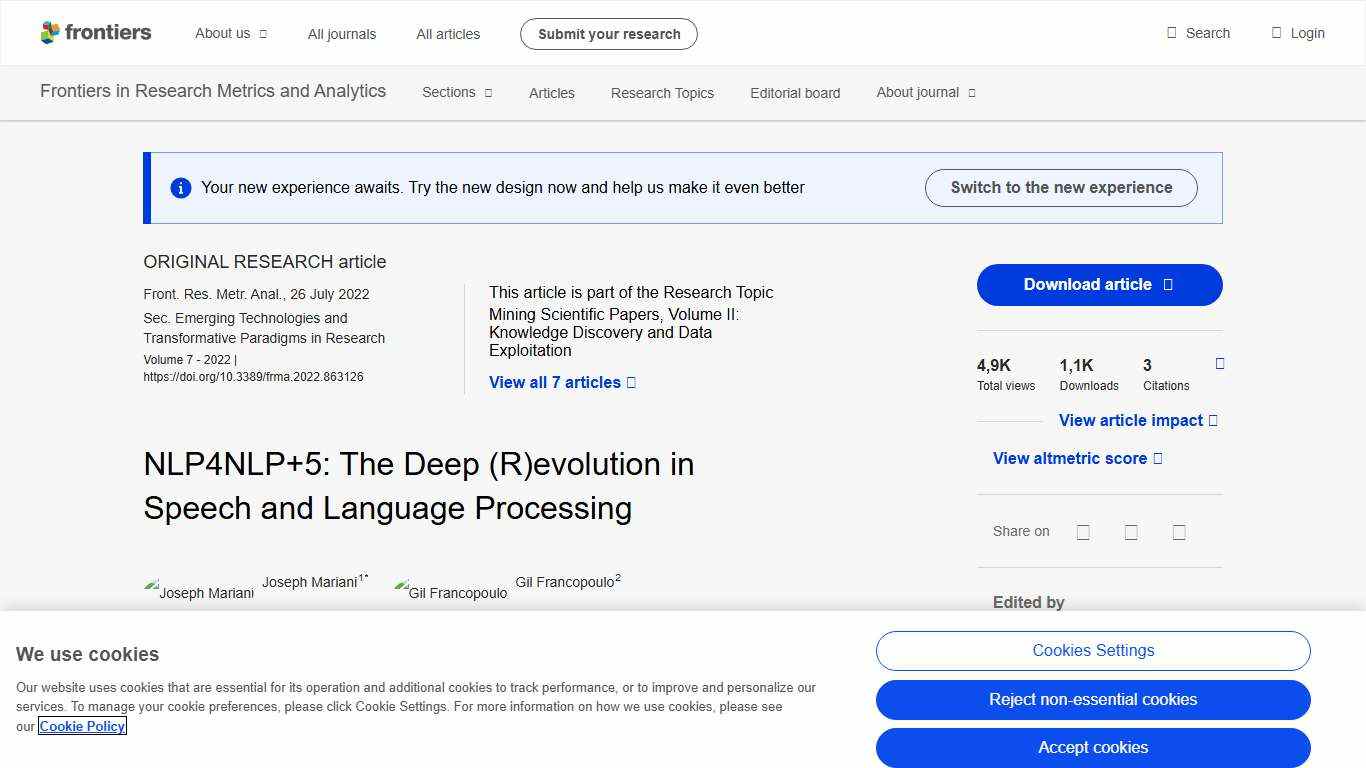Accept cookies in the consent banner
This screenshot has width=1366, height=768.
tap(1093, 747)
